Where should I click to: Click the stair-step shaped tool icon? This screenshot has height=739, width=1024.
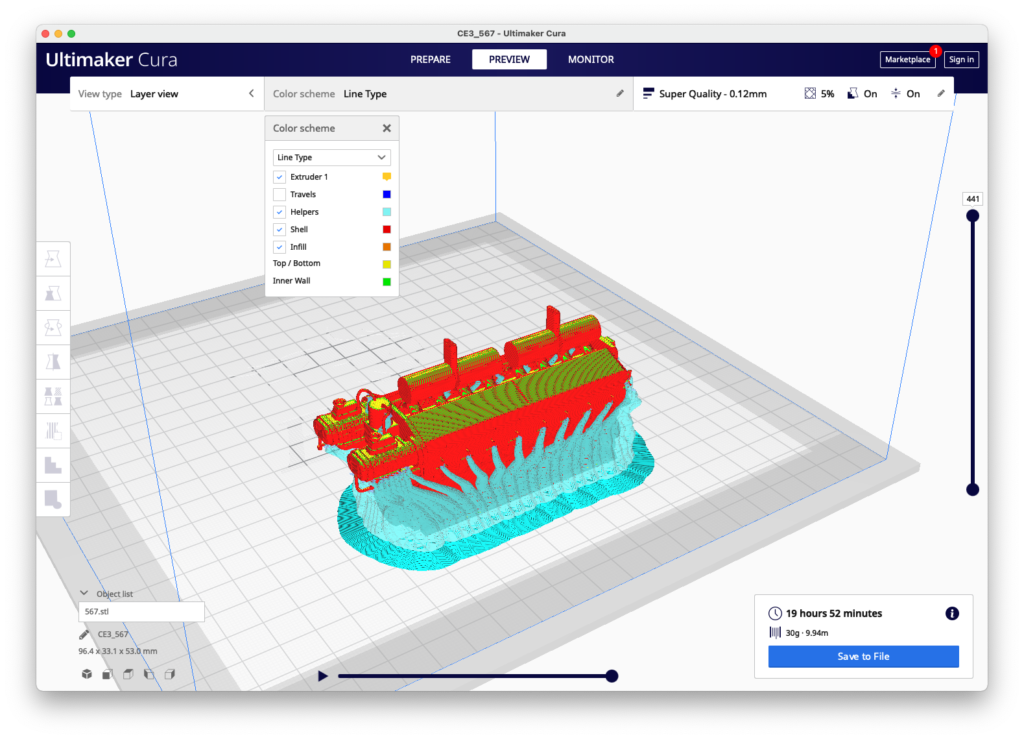click(53, 465)
